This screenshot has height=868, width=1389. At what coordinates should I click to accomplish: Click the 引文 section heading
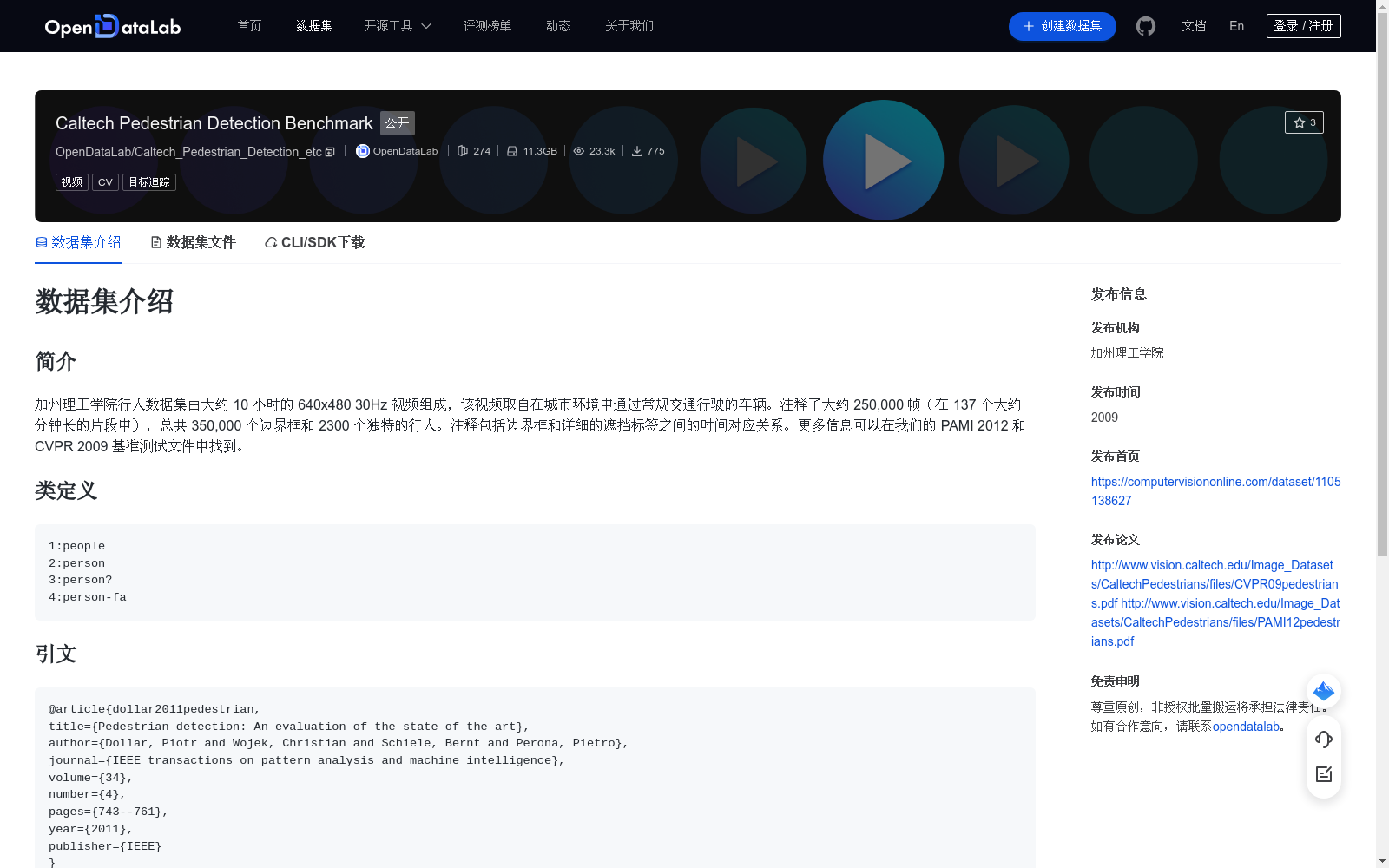[56, 654]
